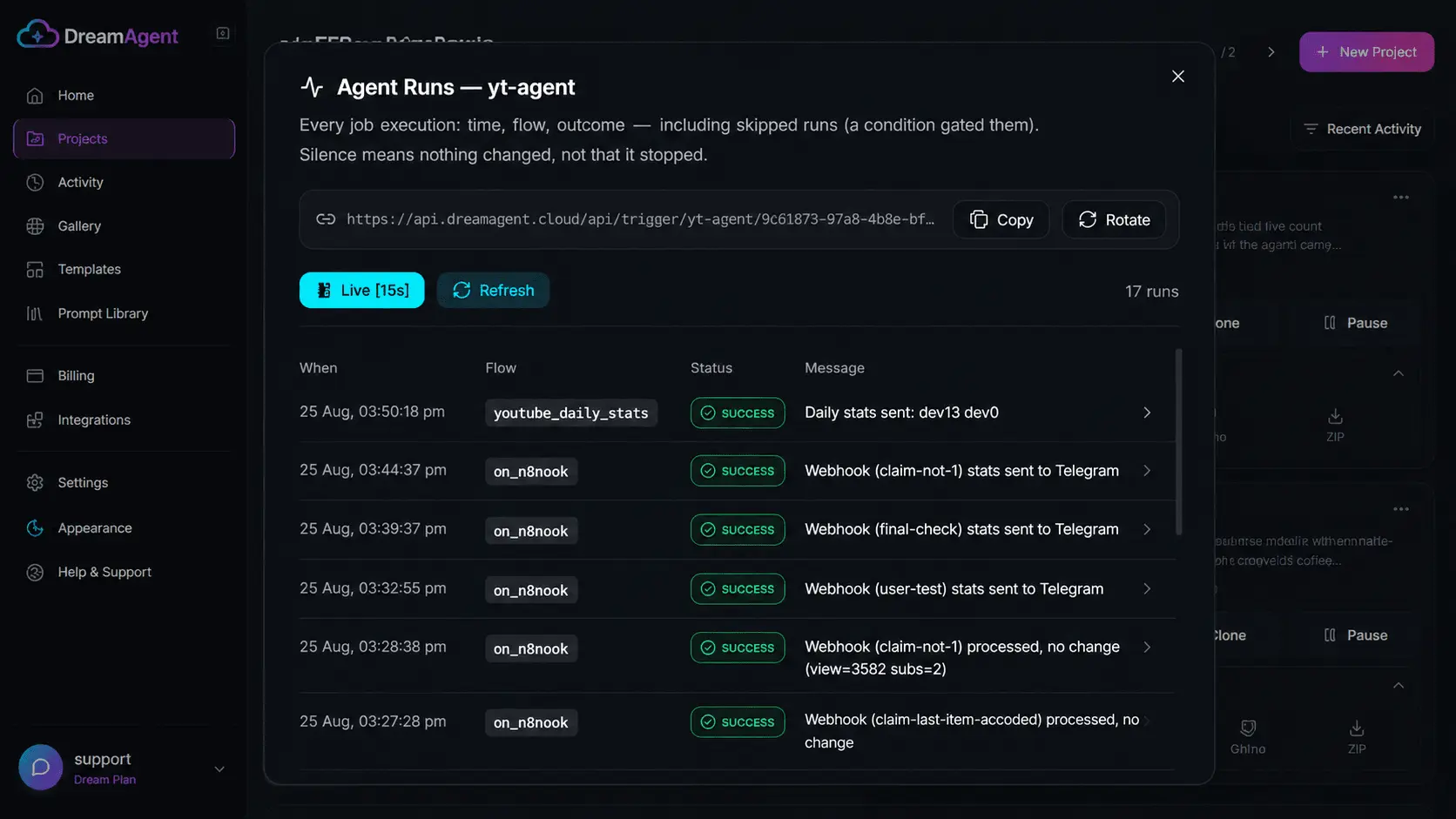Click the SUCCESS badge on youtube_daily_stats row
The image size is (1456, 819).
pyautogui.click(x=738, y=413)
